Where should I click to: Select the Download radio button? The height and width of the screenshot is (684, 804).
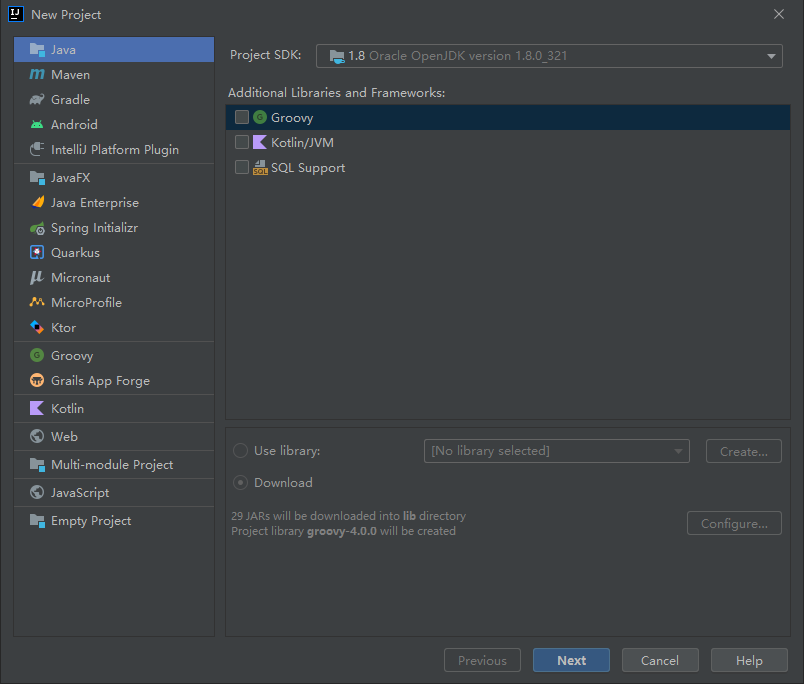click(240, 482)
